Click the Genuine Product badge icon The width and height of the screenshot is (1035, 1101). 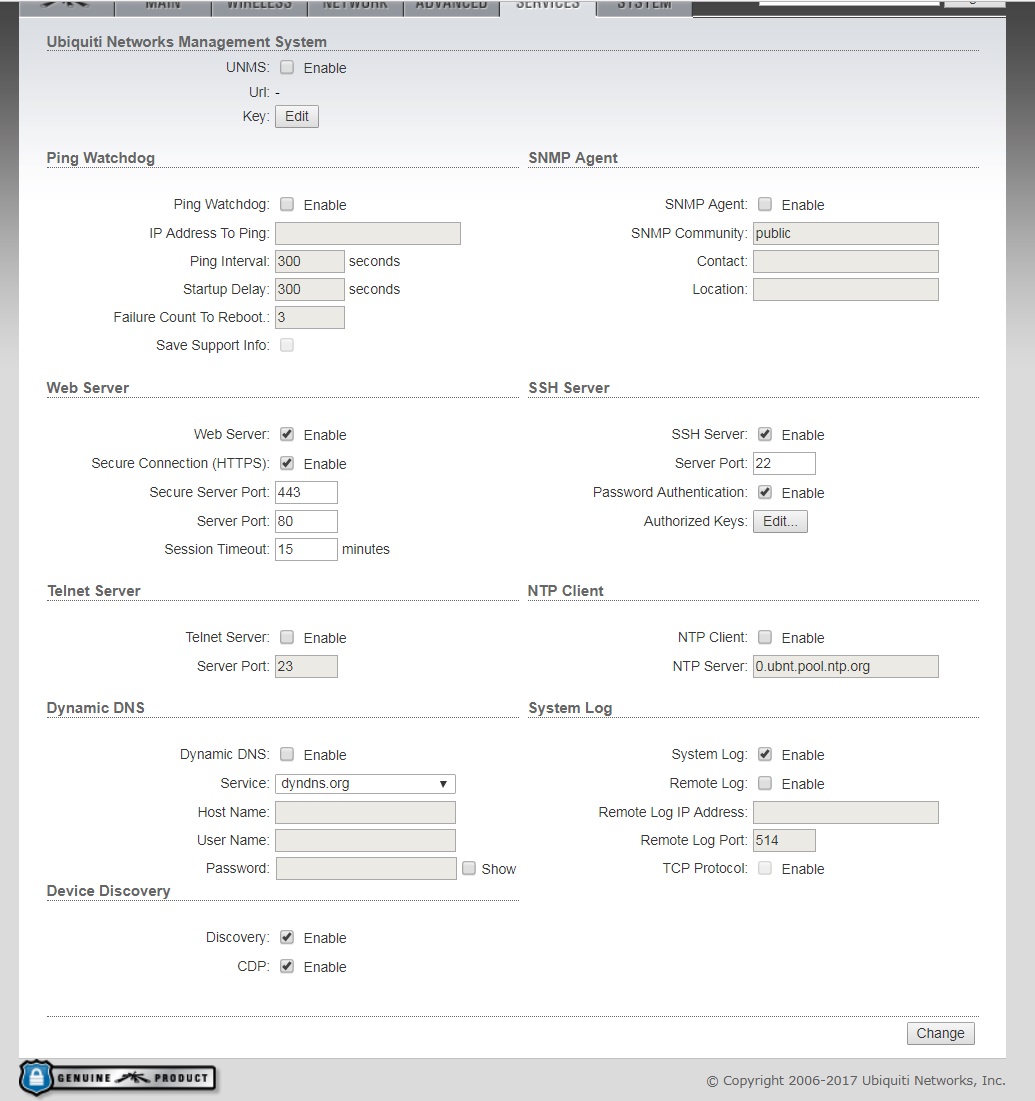click(x=117, y=1077)
